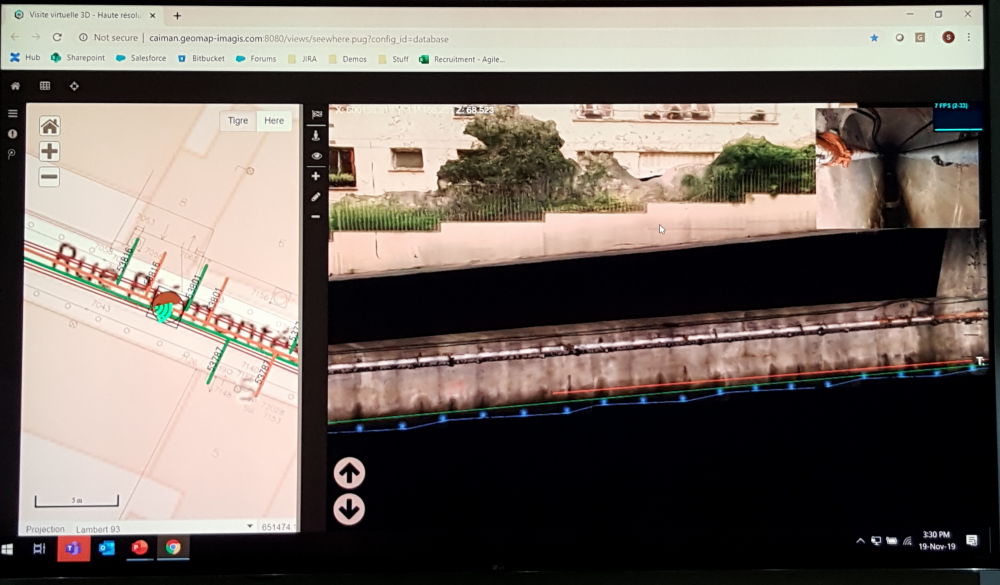The width and height of the screenshot is (1000, 585).
Task: Move the 3D view up with arrow
Action: 349,473
